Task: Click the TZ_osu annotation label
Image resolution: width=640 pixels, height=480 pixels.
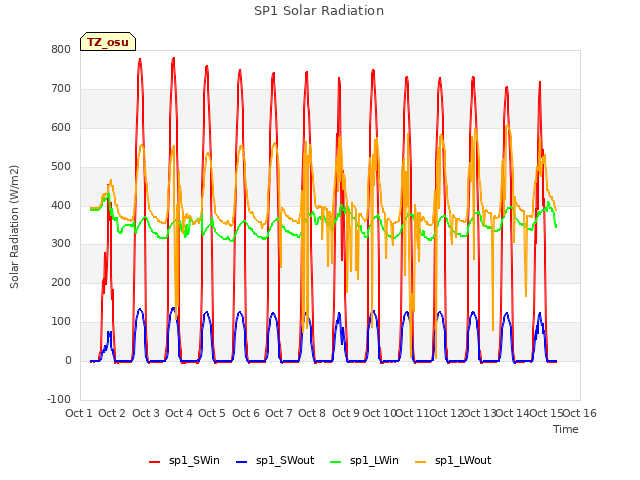Action: [x=108, y=42]
